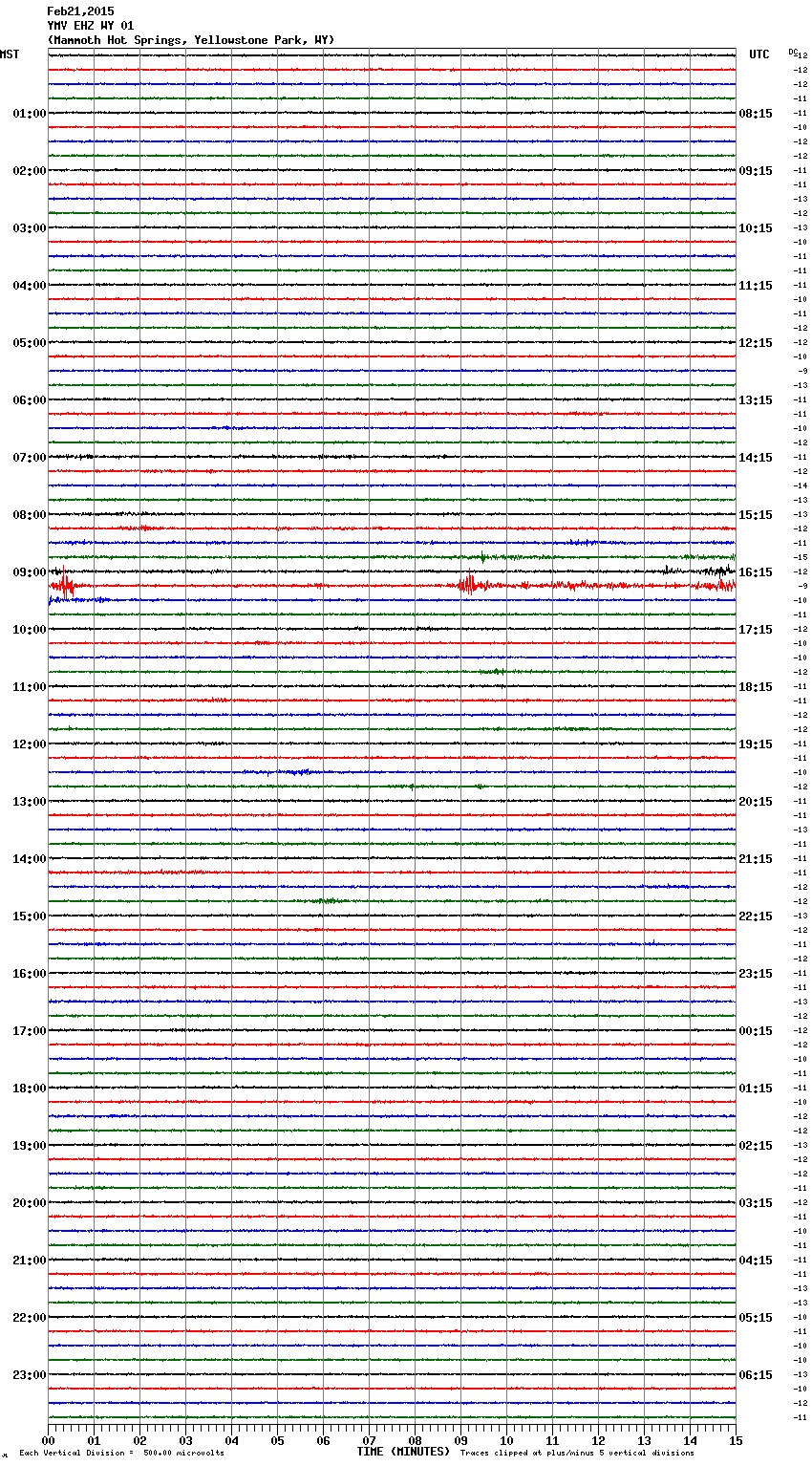Image resolution: width=812 pixels, height=1466 pixels.
Task: Select the 16:00 MST time label
Action: tap(30, 974)
